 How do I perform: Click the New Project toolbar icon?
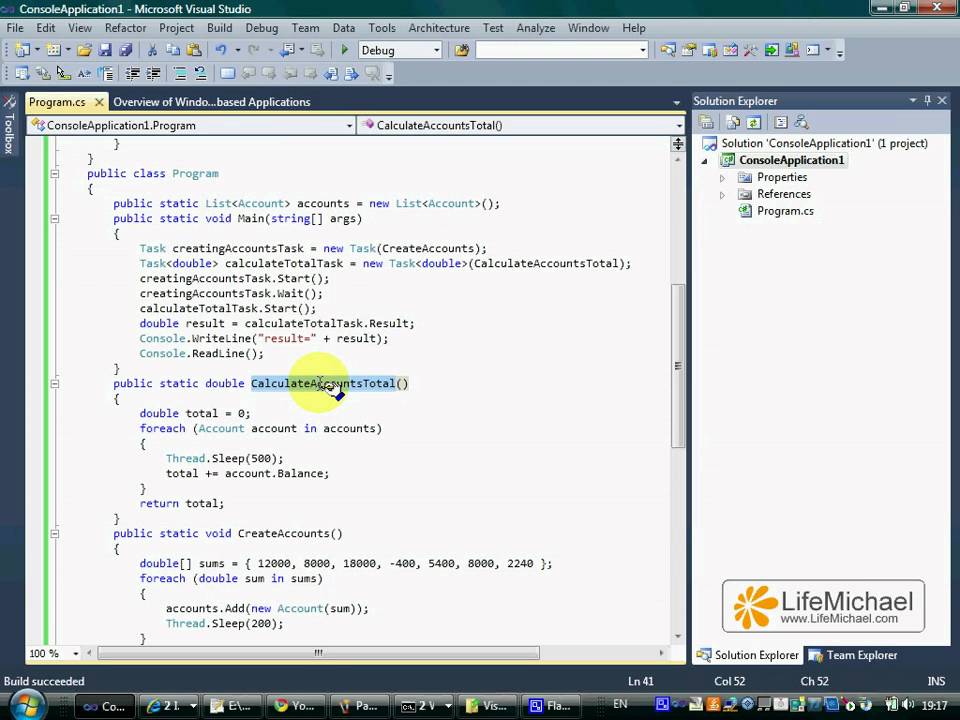point(22,50)
